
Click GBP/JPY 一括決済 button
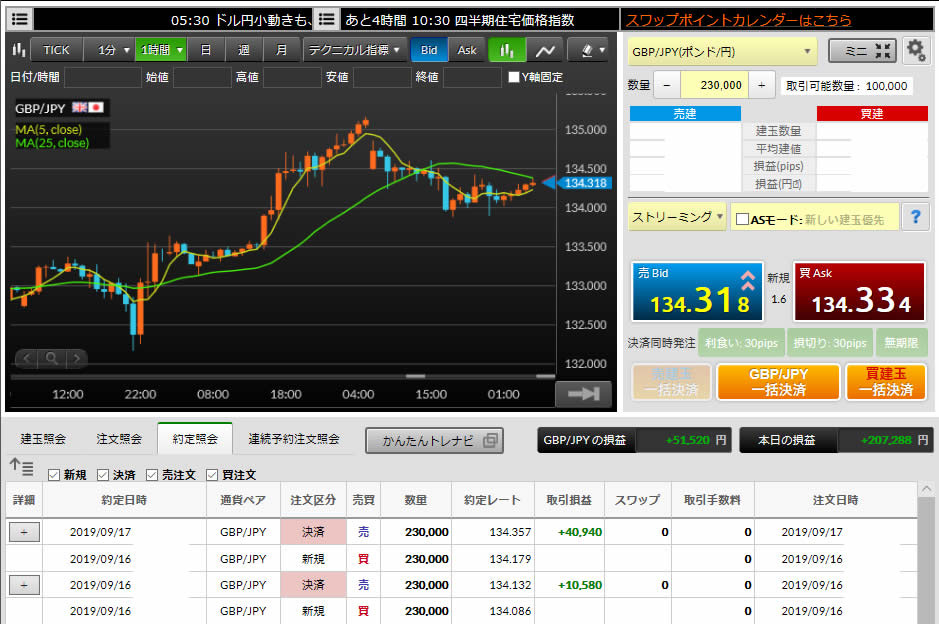pos(779,382)
